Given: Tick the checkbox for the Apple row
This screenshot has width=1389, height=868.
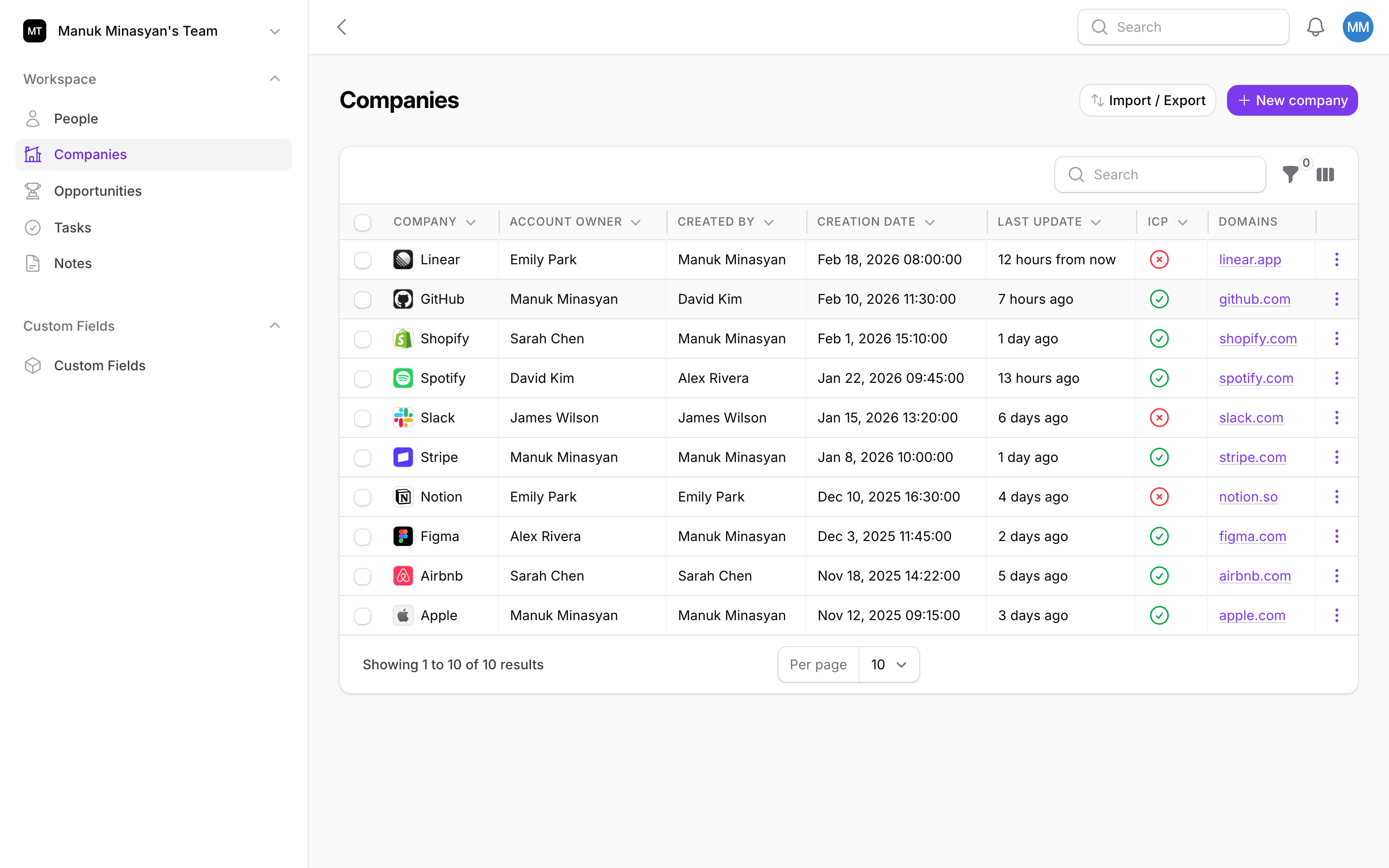Looking at the screenshot, I should click(363, 615).
